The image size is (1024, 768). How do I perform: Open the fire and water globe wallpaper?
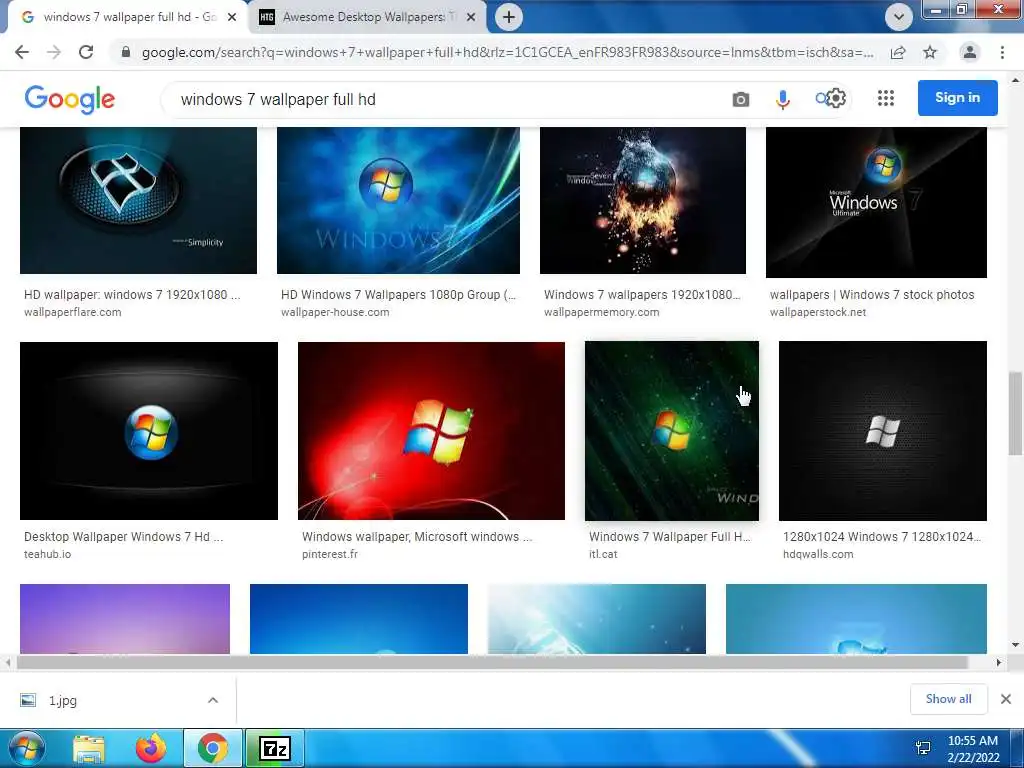coord(643,200)
